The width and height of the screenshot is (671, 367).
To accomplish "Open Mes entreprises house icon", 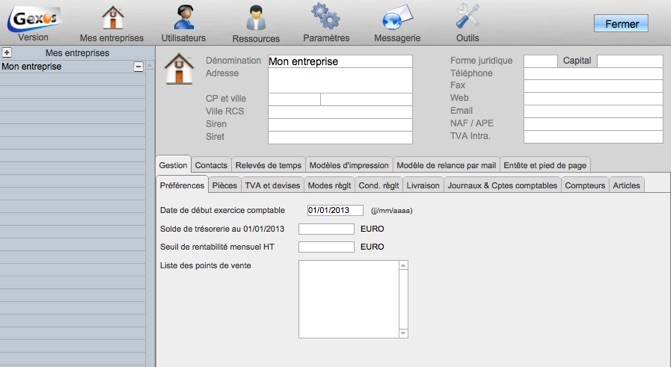I will click(x=113, y=18).
